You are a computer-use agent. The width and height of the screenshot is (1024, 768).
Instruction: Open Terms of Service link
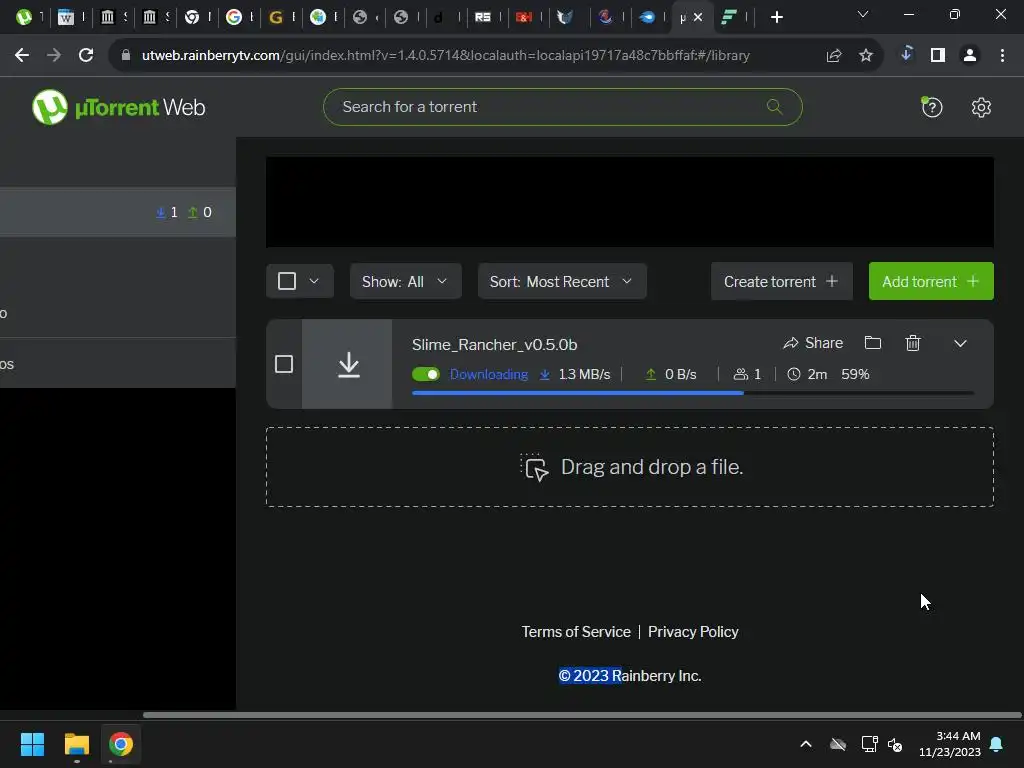coord(576,632)
